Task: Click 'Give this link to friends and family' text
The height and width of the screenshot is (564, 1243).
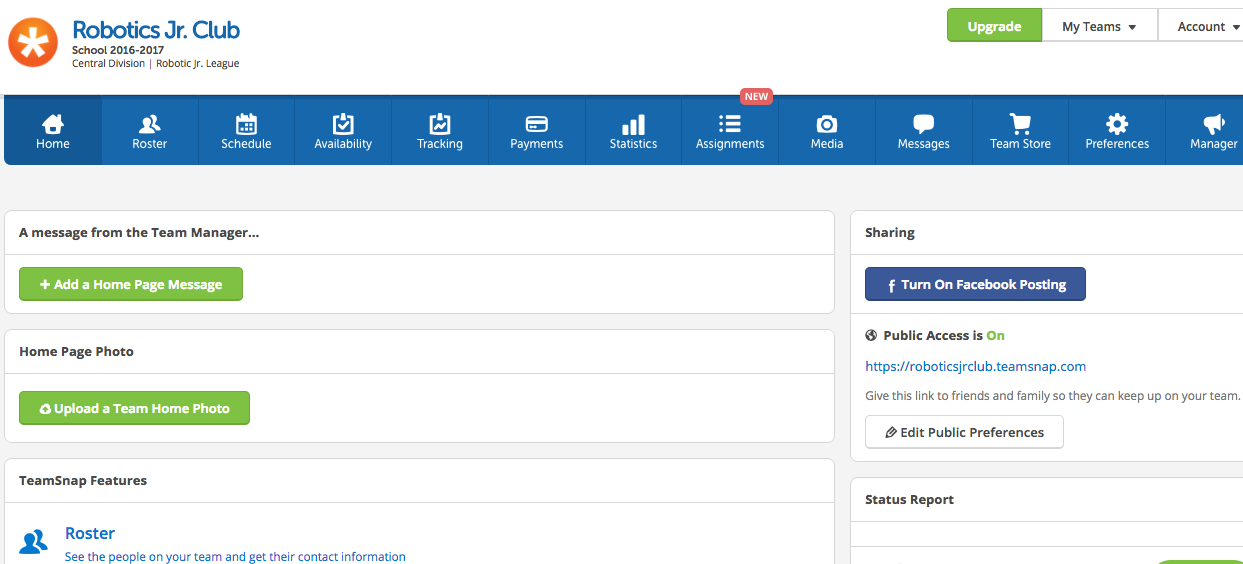Action: pyautogui.click(x=1052, y=396)
